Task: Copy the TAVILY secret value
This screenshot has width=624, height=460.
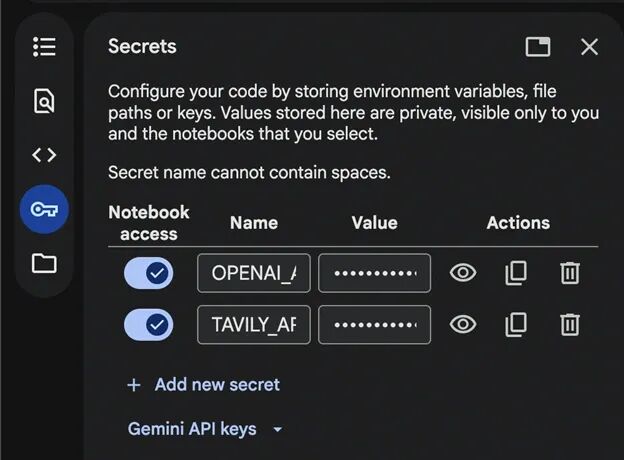Action: click(516, 325)
